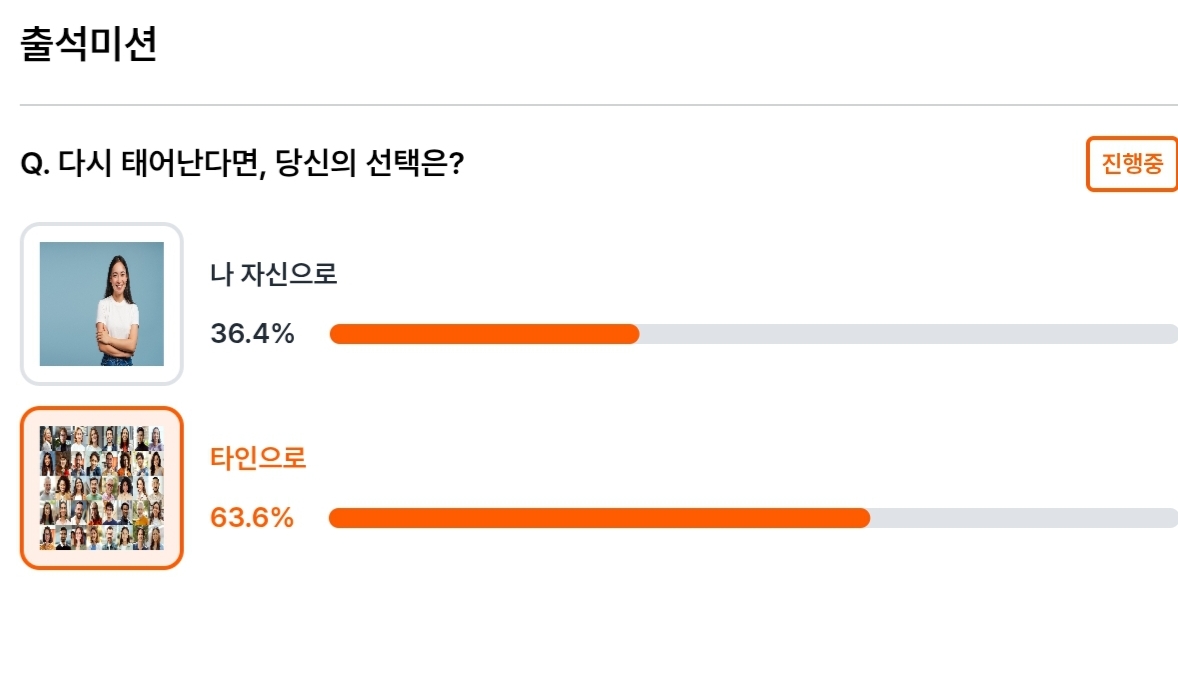Click the orange fill of the 36.4% bar
Screen dimensions: 1178x679
485,334
